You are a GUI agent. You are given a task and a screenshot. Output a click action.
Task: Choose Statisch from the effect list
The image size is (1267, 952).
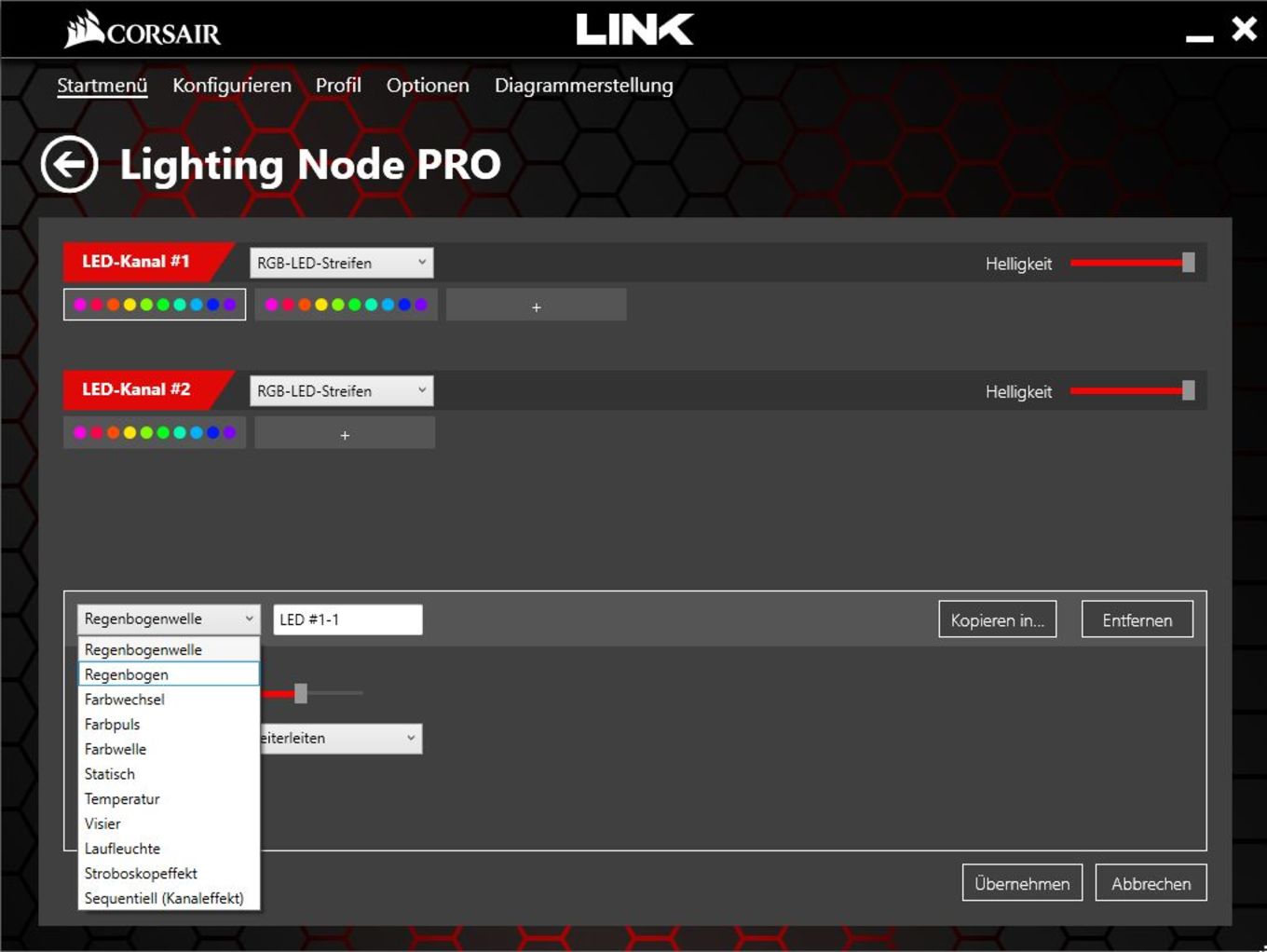[x=169, y=774]
